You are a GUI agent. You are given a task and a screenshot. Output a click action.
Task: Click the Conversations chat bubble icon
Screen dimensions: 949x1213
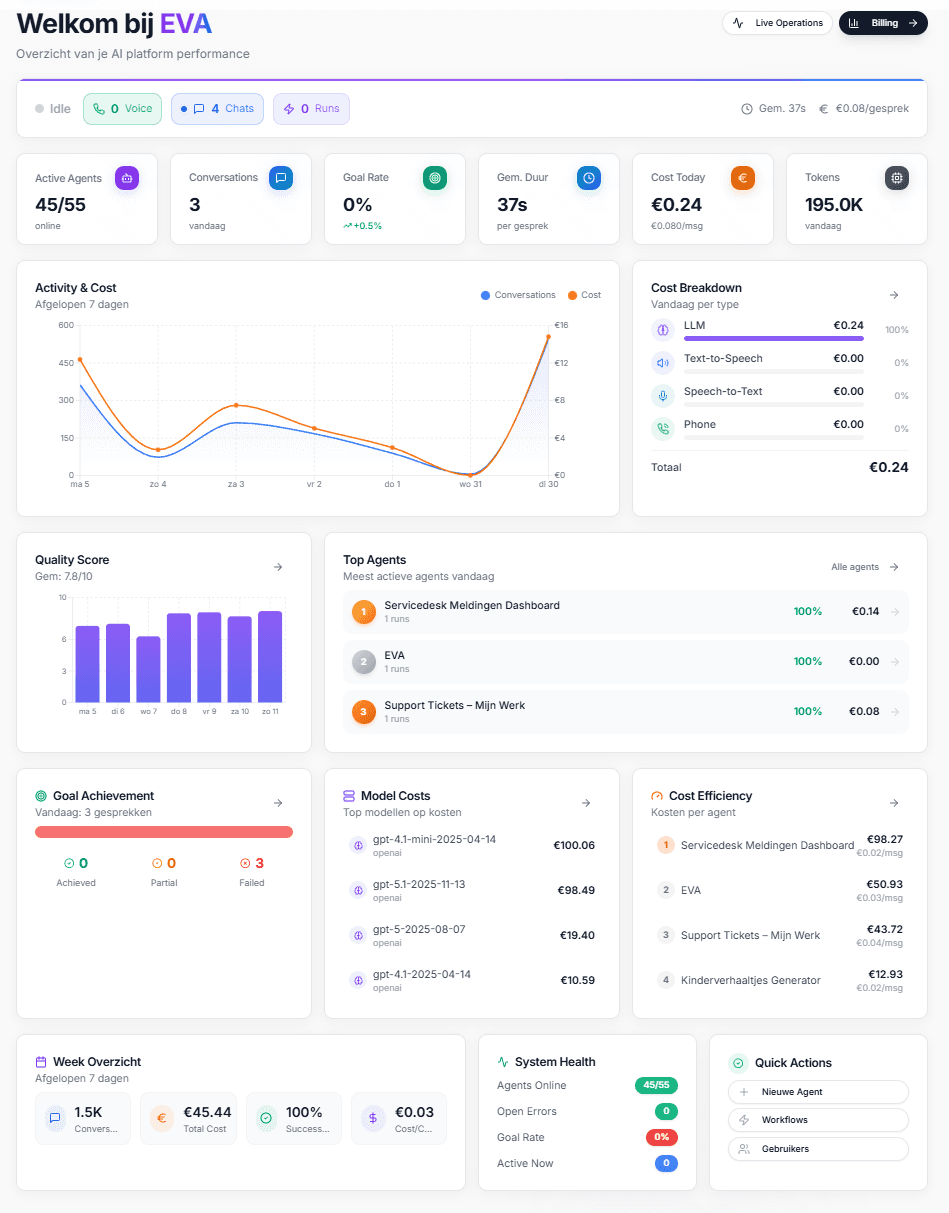(281, 178)
